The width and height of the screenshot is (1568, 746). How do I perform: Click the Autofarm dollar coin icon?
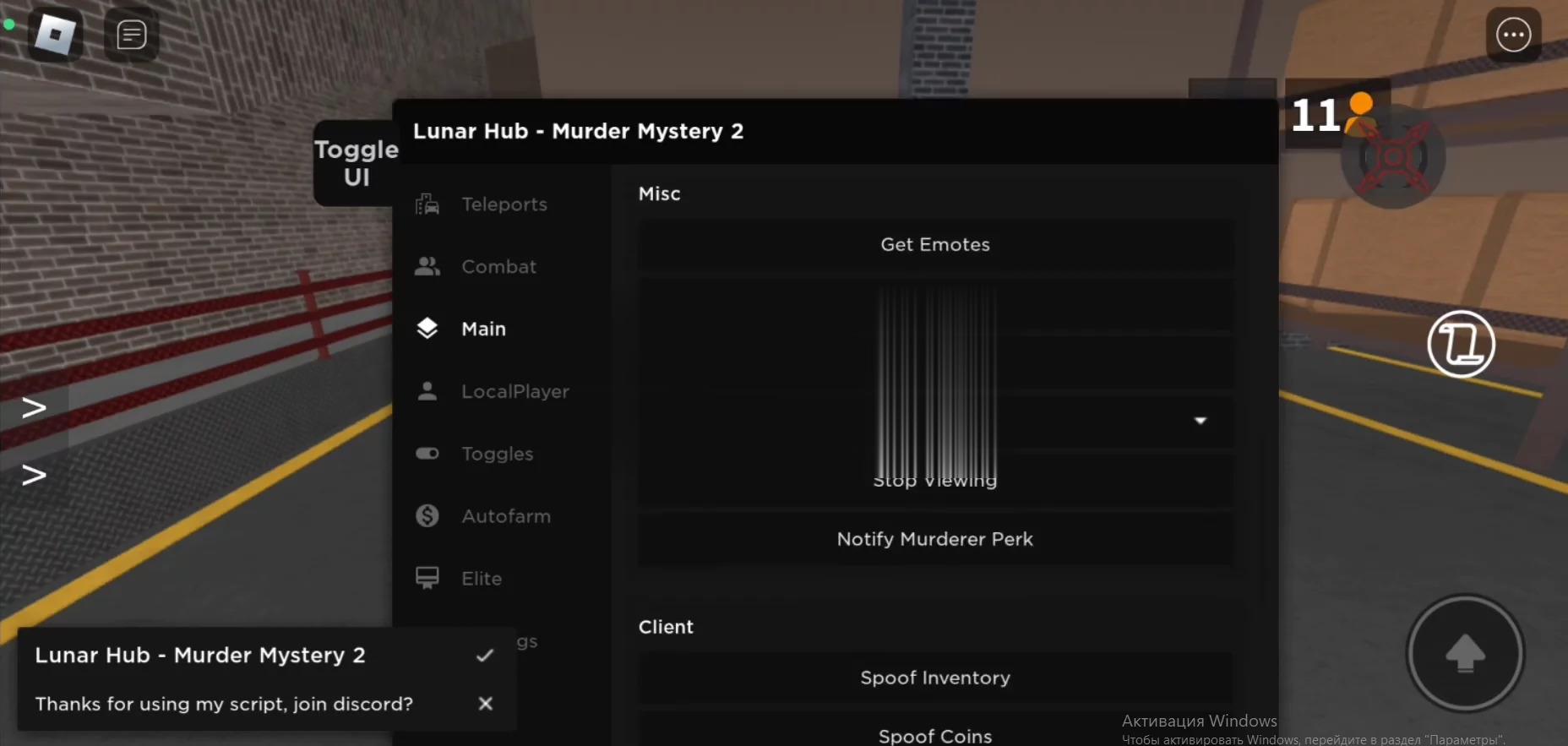click(427, 516)
